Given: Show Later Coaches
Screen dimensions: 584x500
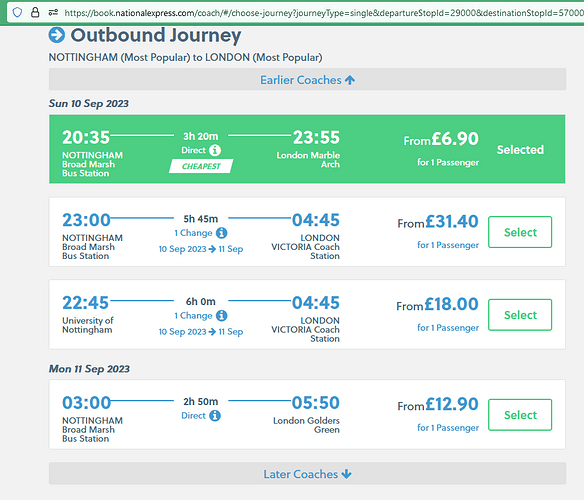Looking at the screenshot, I should pos(307,474).
